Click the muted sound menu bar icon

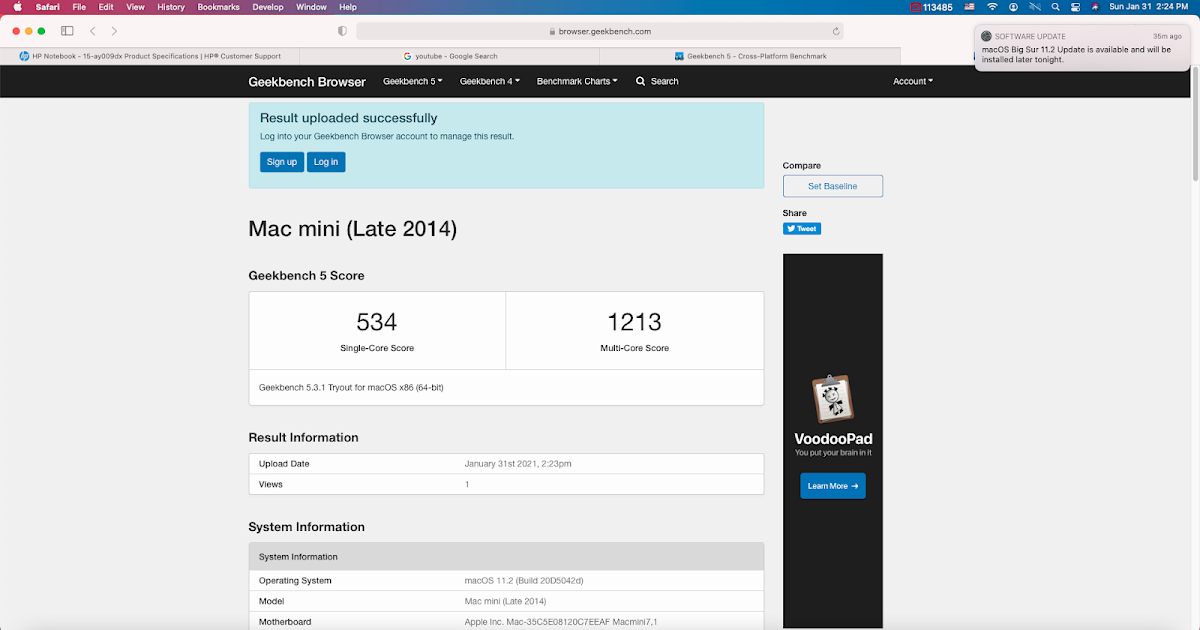coord(1035,7)
